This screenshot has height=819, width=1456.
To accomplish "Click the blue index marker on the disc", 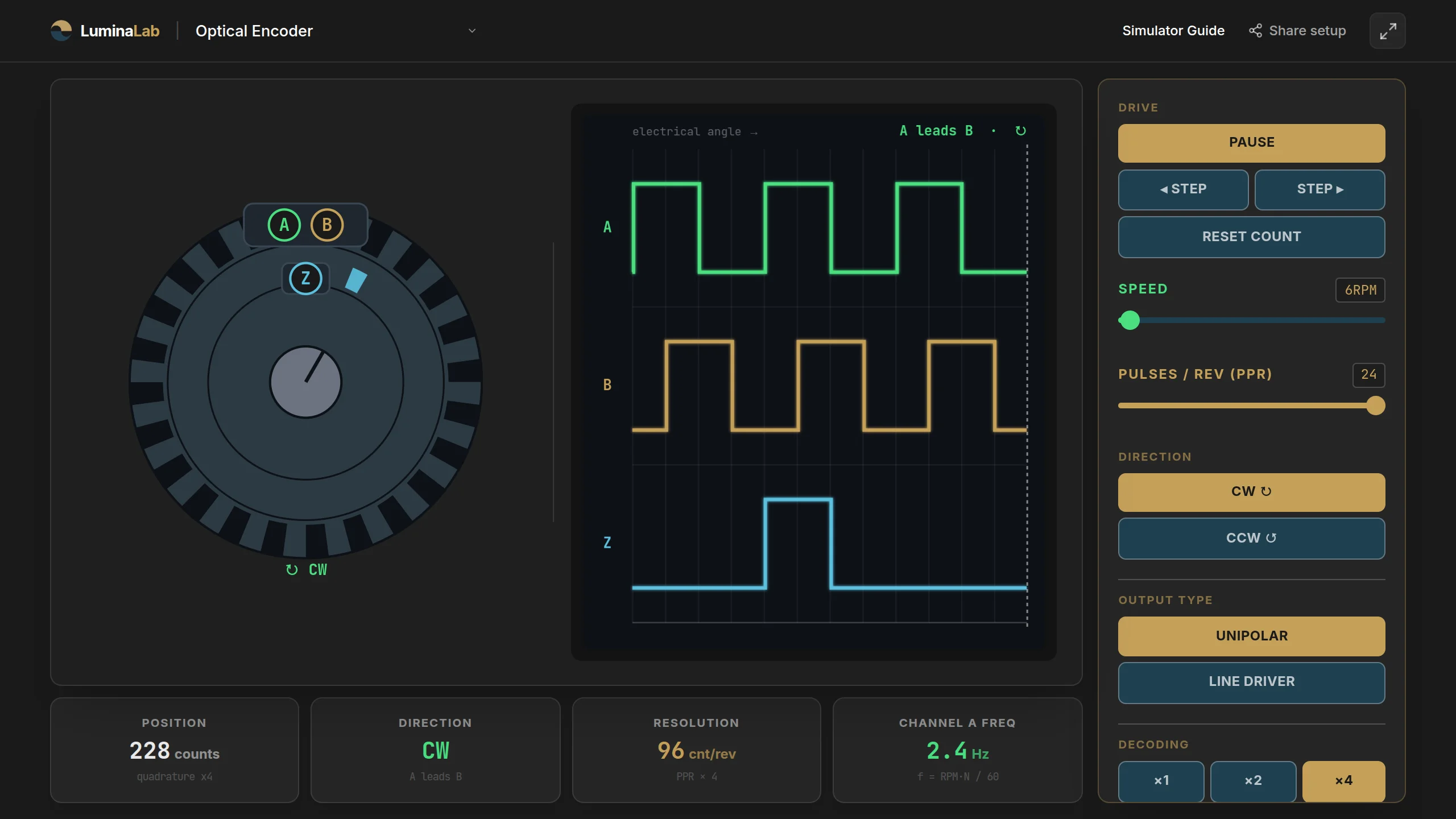I will [356, 280].
